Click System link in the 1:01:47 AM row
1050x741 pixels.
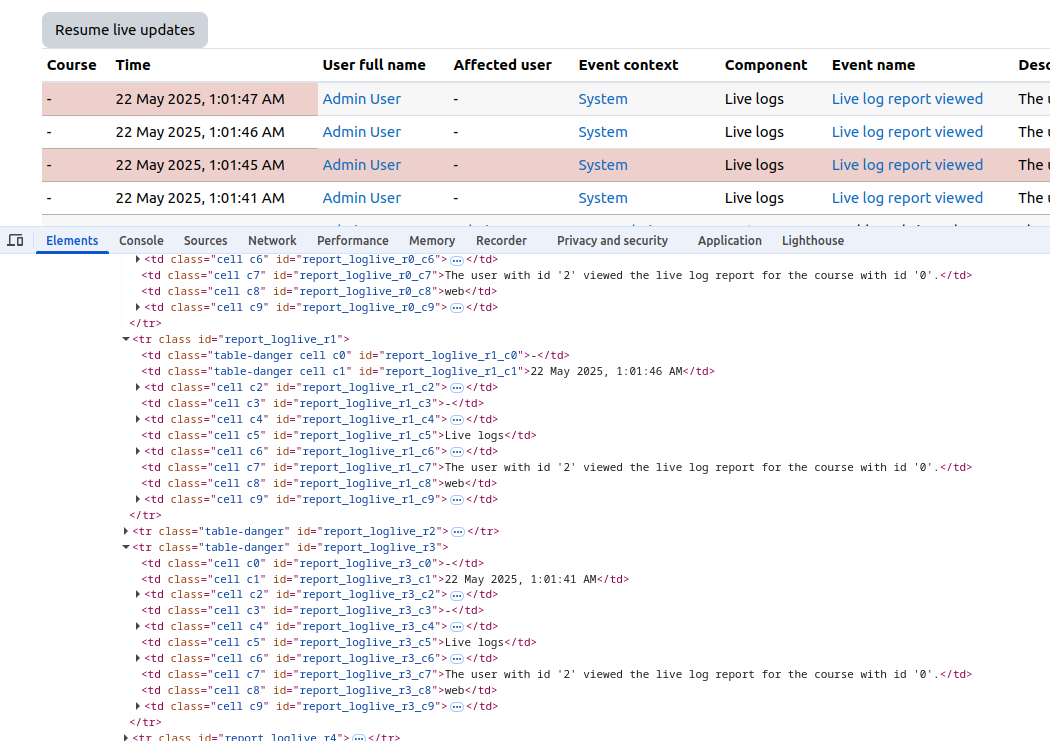click(x=603, y=99)
